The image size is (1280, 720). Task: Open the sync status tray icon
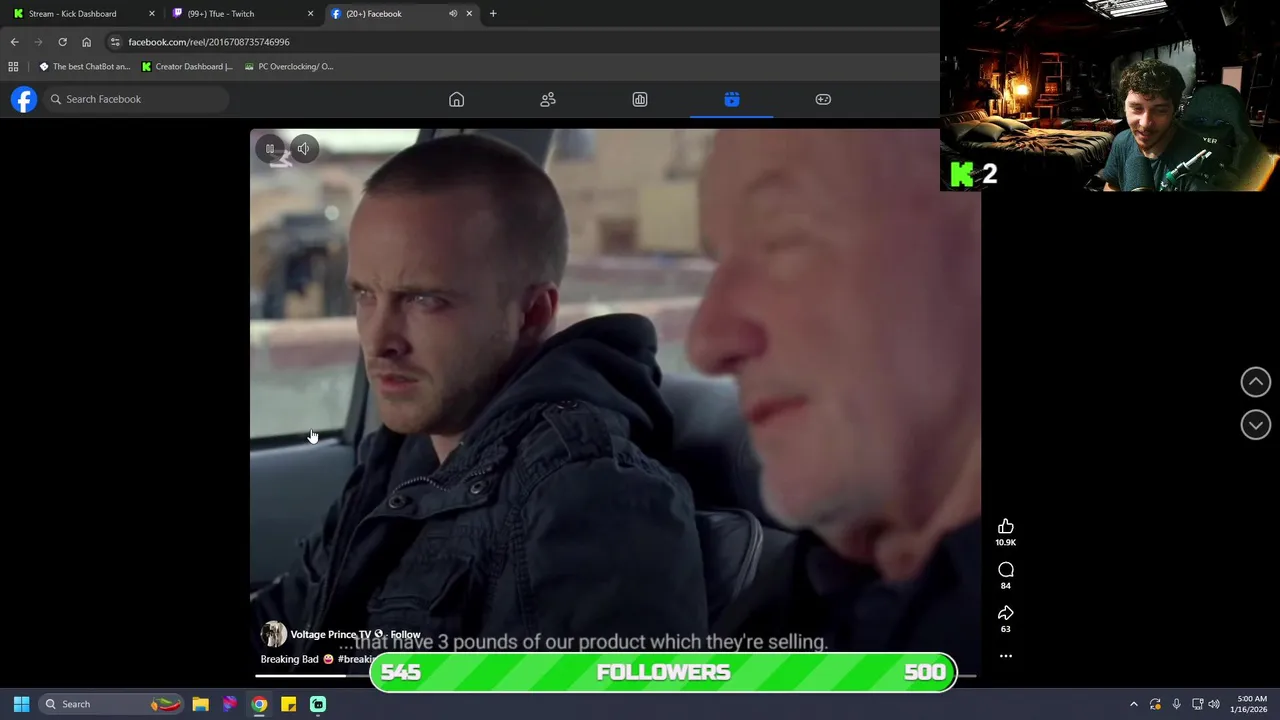[1155, 704]
